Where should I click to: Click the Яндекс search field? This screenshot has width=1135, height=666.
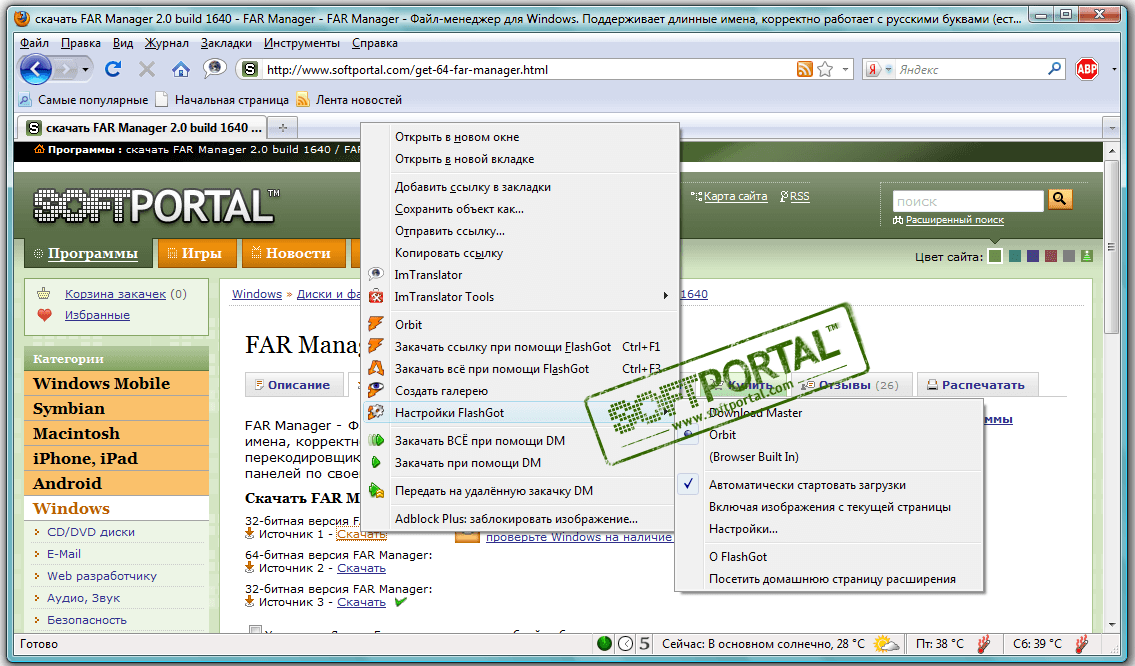(x=971, y=69)
